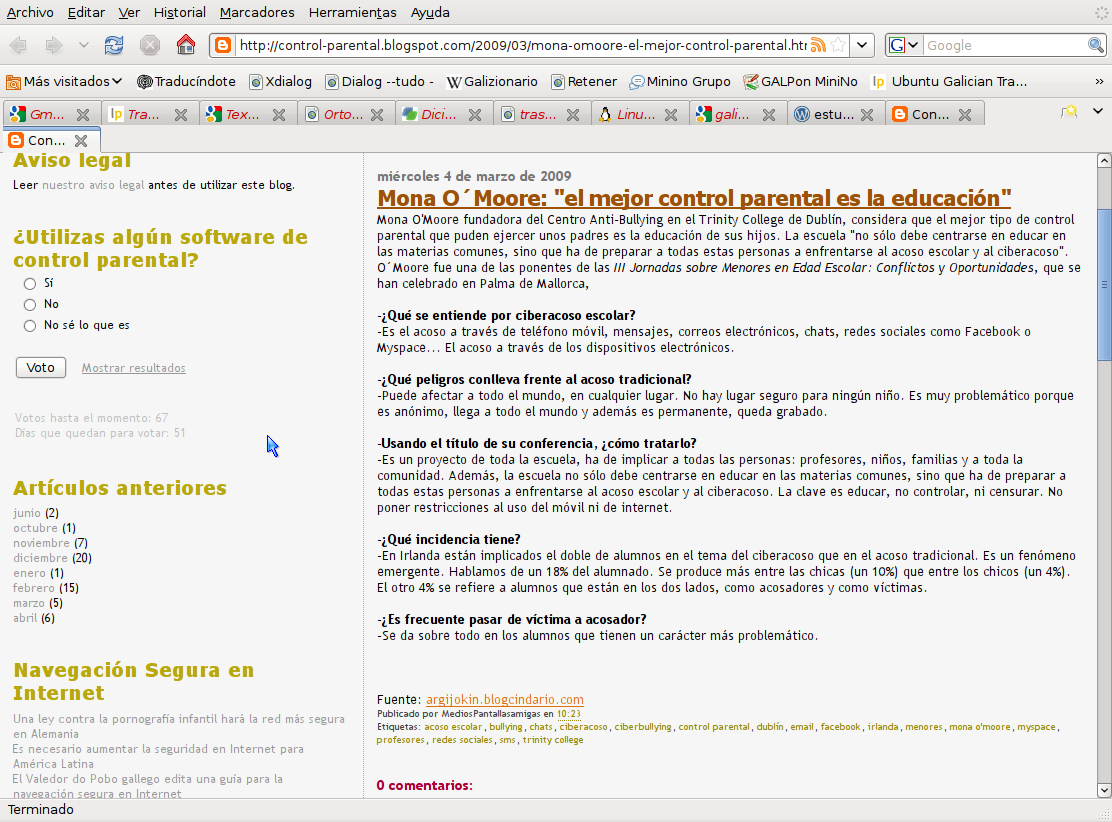The height and width of the screenshot is (822, 1112).
Task: Open the Archivo menu
Action: point(30,12)
